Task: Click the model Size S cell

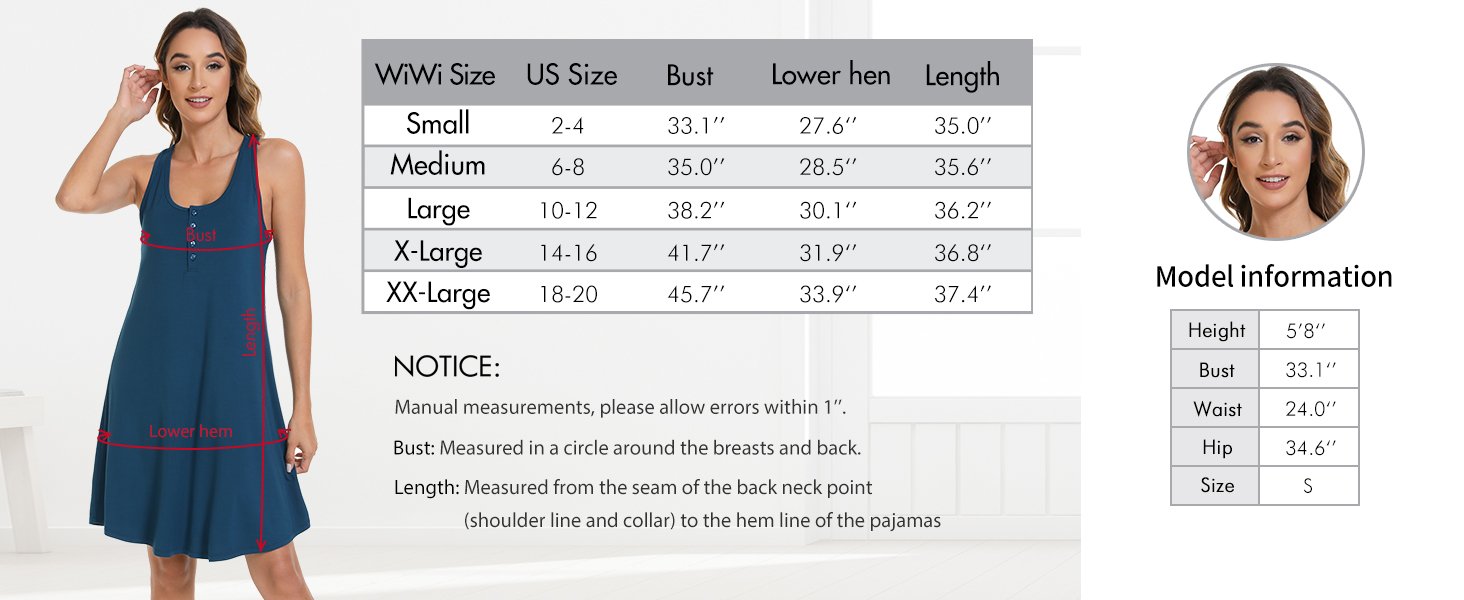Action: click(x=1309, y=486)
